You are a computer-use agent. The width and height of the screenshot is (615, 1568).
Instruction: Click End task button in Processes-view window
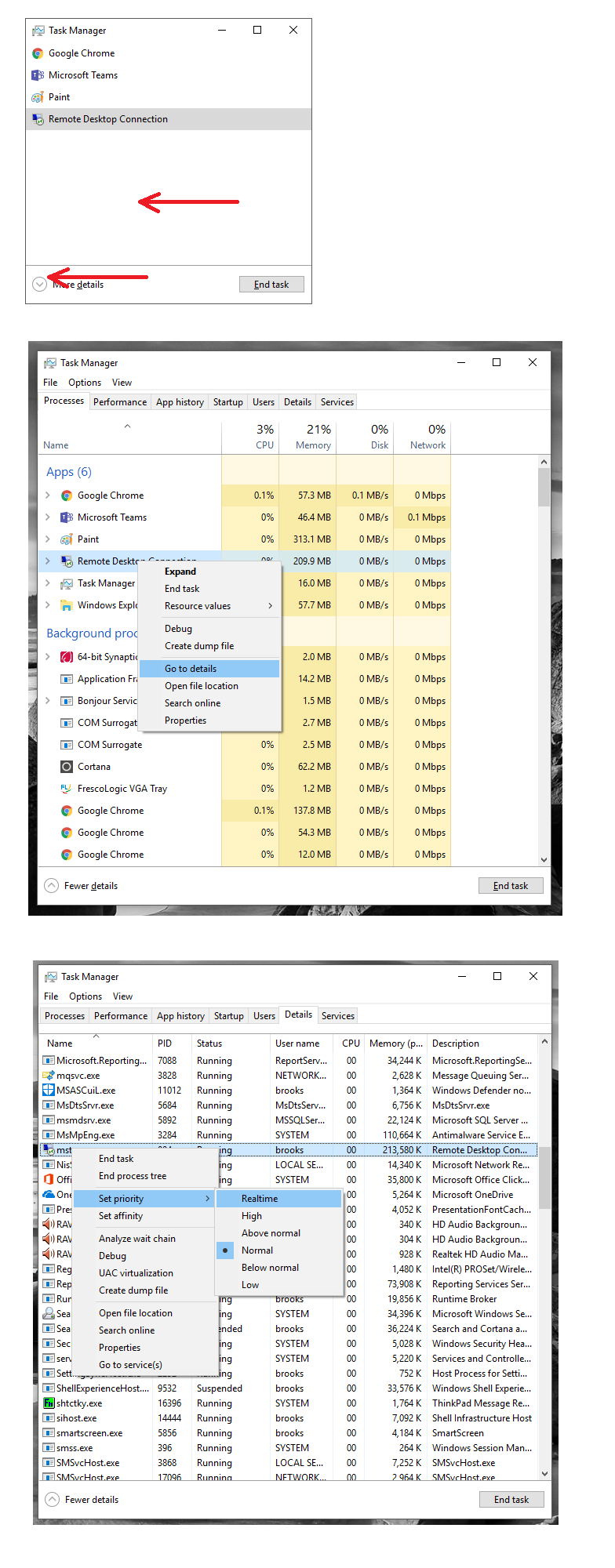pos(511,886)
